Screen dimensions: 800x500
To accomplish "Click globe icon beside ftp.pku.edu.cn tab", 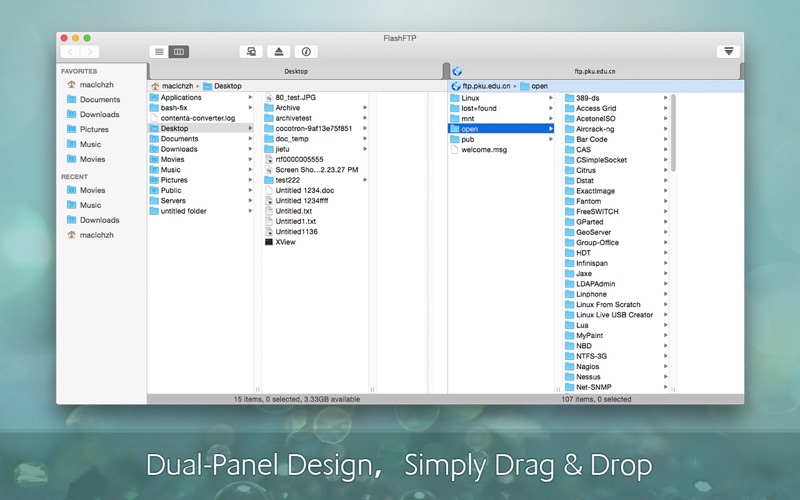I will 457,71.
